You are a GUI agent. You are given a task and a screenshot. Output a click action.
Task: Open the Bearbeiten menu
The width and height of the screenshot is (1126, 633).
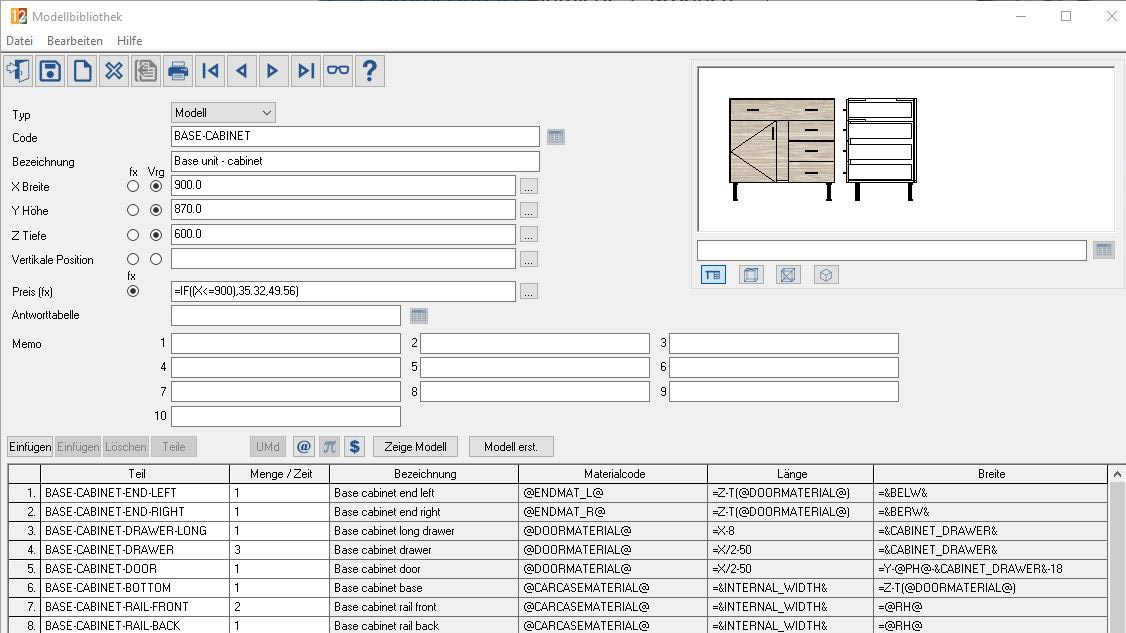tap(75, 41)
